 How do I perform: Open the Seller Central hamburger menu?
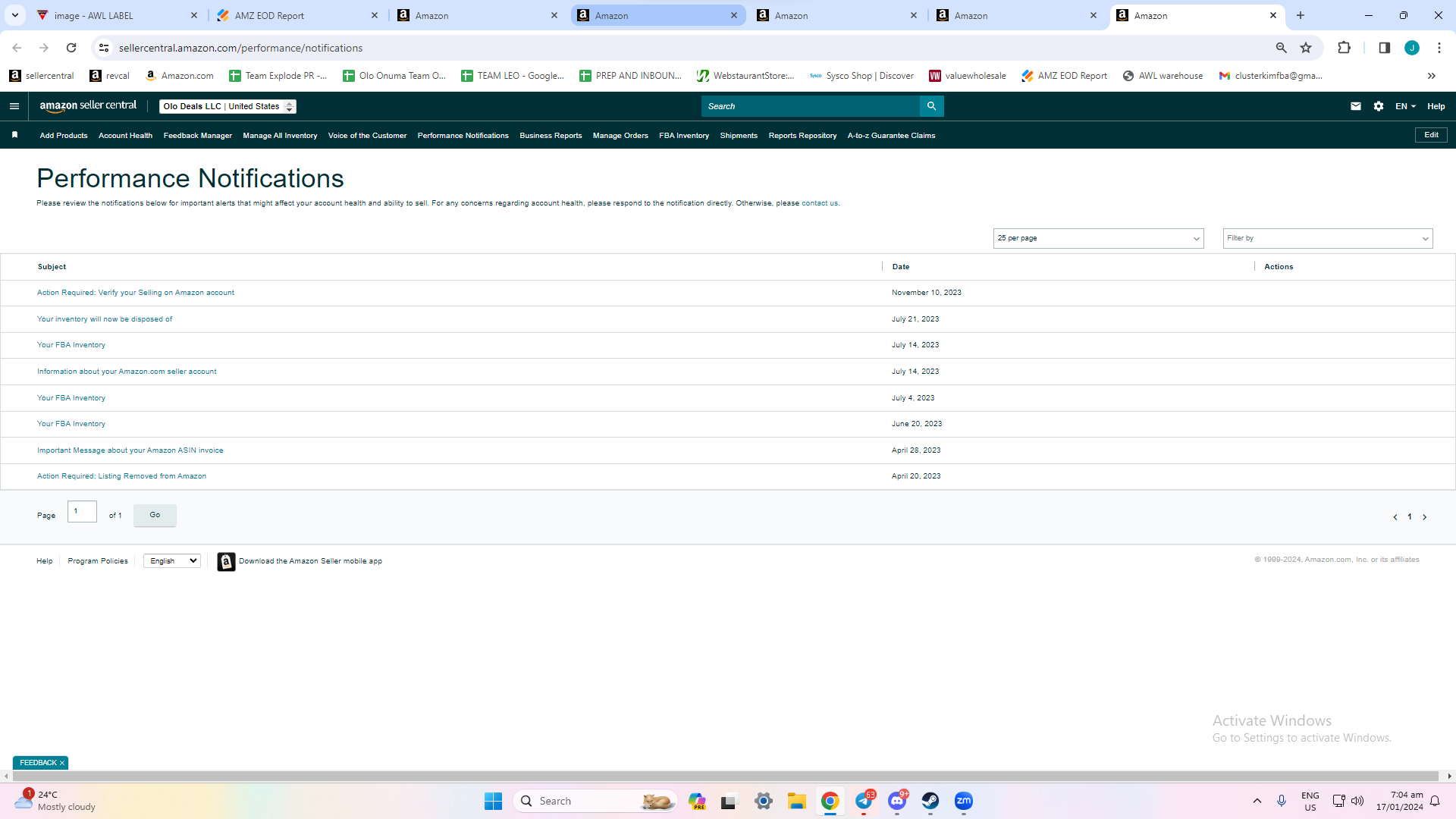pos(14,106)
